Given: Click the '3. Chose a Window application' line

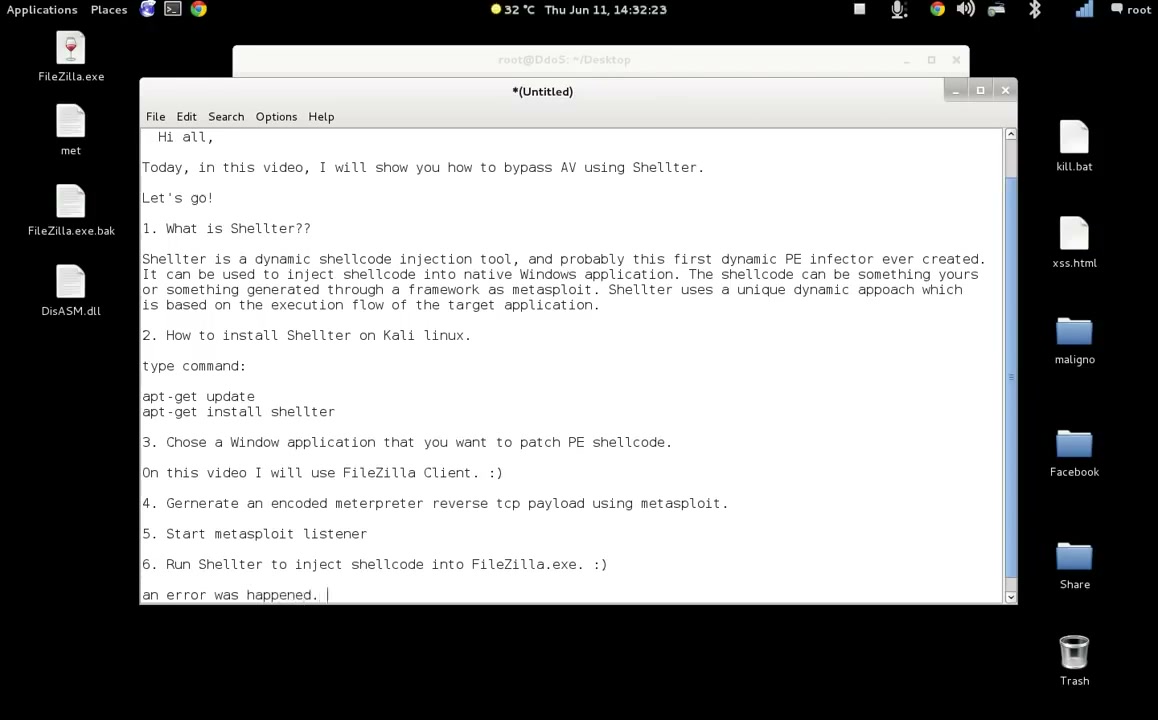Looking at the screenshot, I should coord(407,442).
